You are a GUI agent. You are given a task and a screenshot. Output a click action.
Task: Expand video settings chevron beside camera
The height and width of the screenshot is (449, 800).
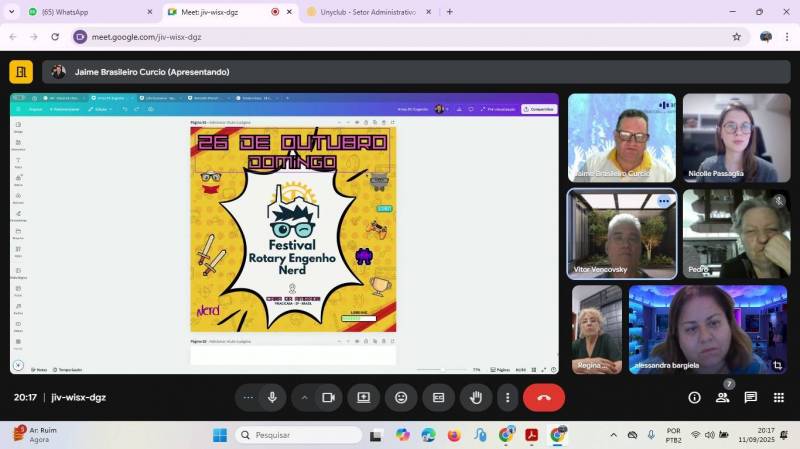(305, 397)
